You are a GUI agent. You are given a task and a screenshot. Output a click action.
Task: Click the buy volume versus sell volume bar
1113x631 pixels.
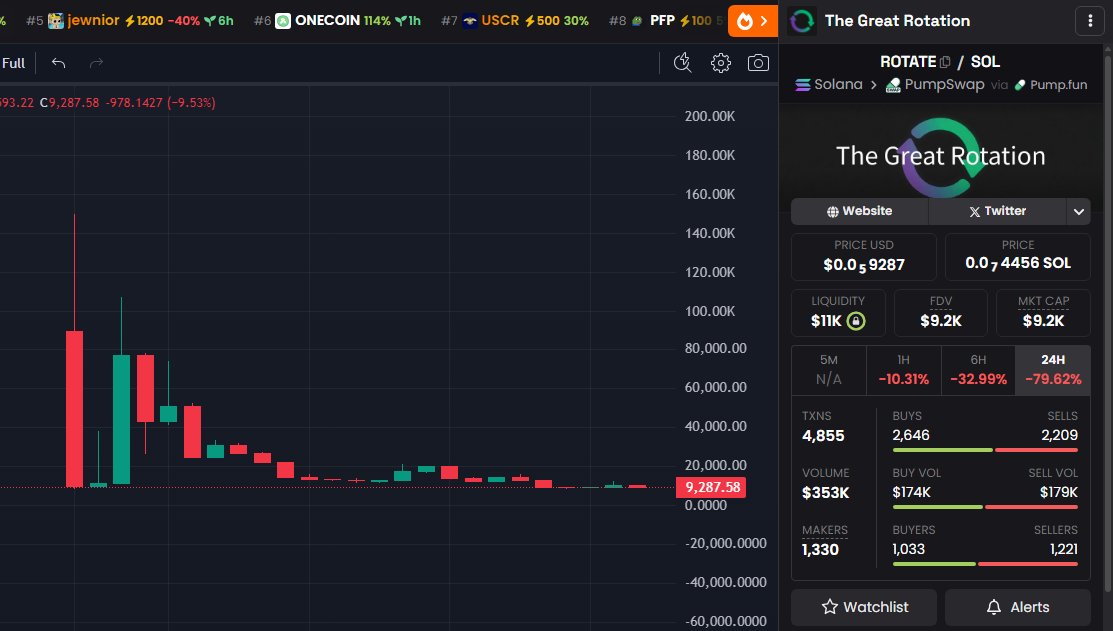coord(985,507)
